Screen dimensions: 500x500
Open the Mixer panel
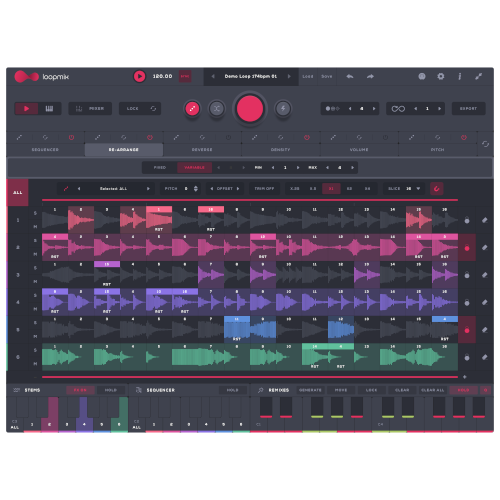(90, 108)
